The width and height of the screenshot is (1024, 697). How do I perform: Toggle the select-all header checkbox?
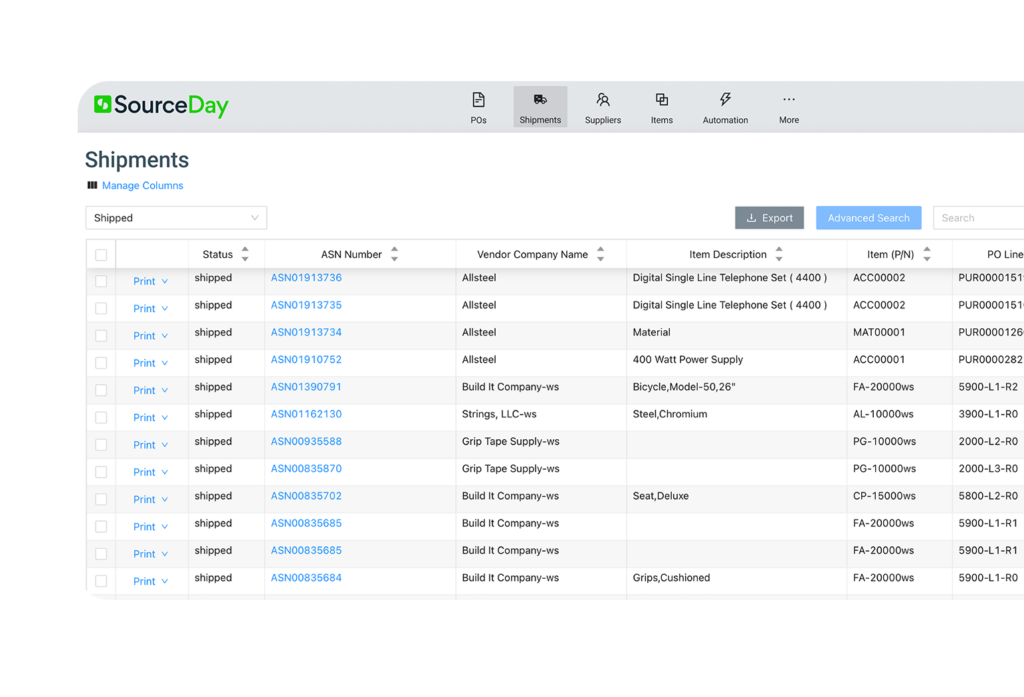point(101,255)
